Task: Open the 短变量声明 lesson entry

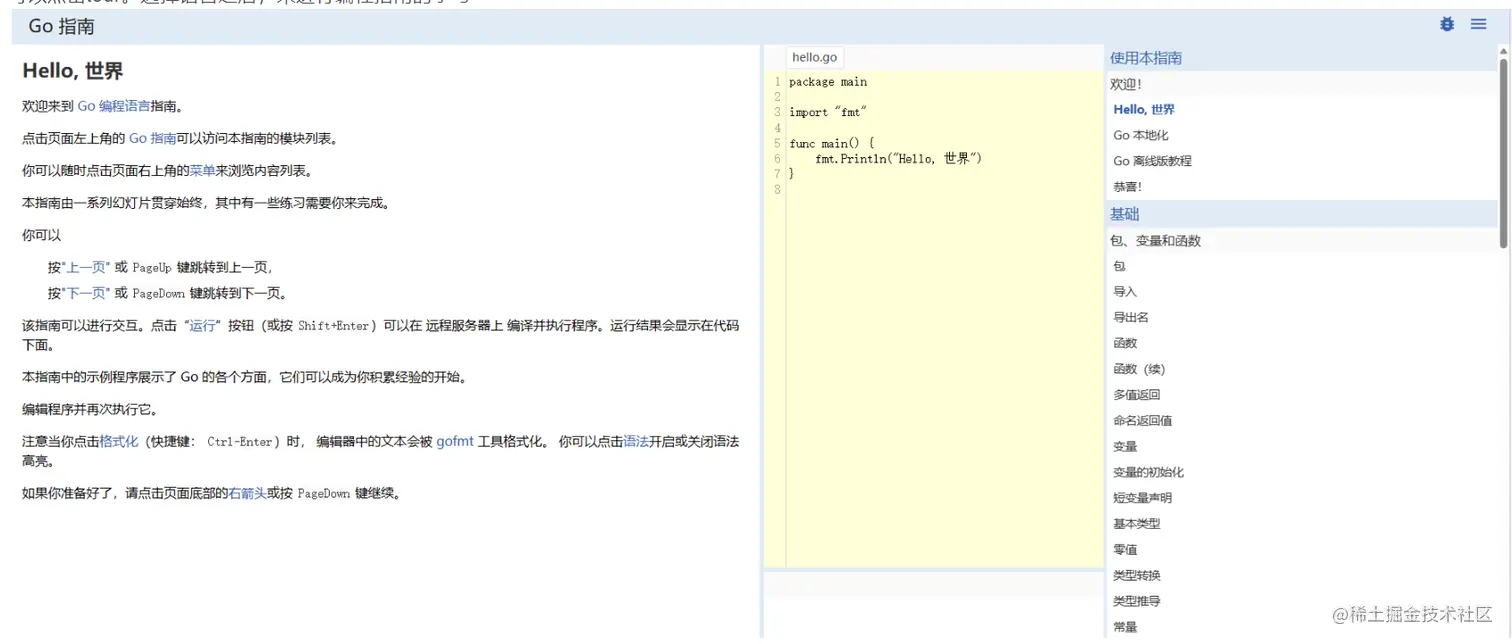Action: tap(1143, 498)
